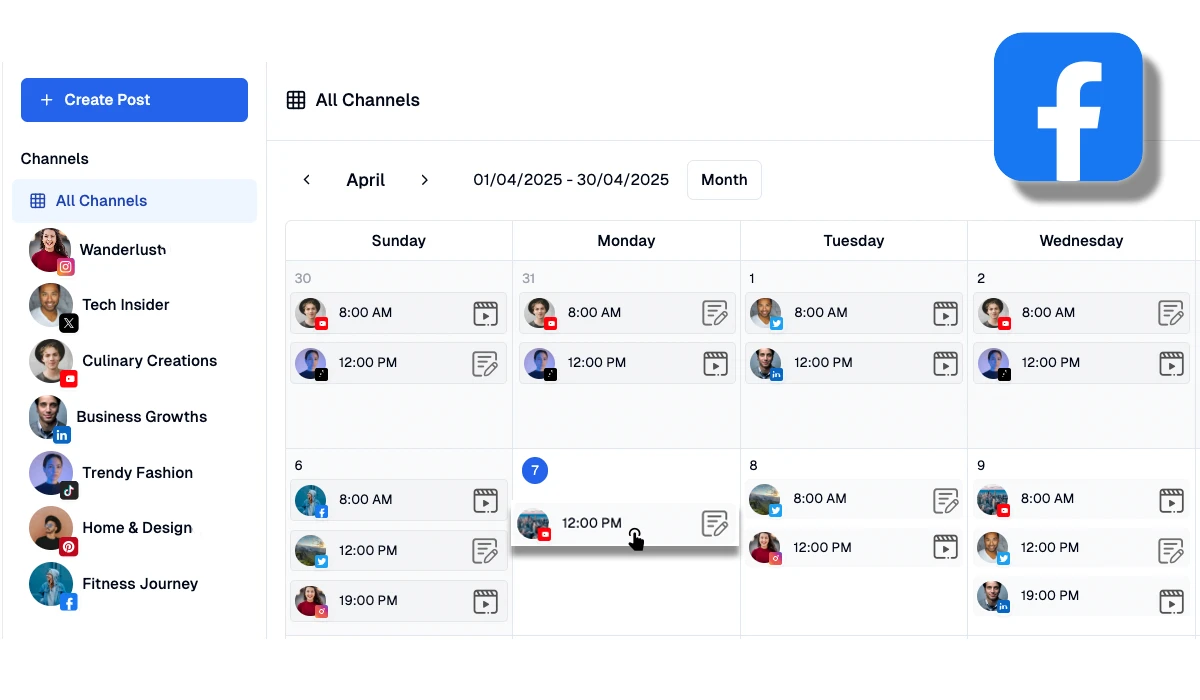Viewport: 1200px width, 700px height.
Task: Go to previous month with left chevron
Action: pyautogui.click(x=307, y=180)
